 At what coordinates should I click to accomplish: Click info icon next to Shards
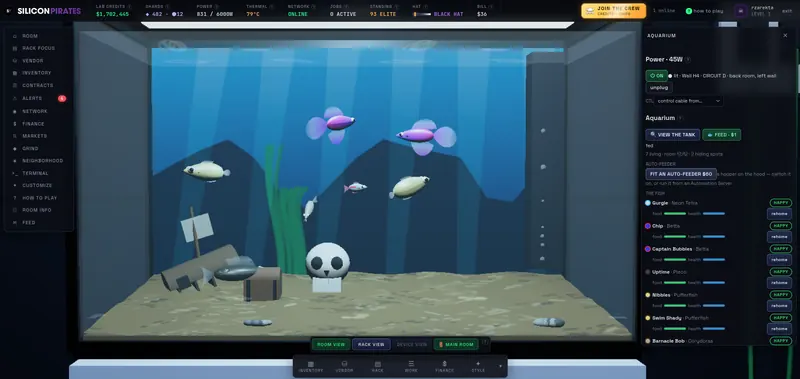click(167, 7)
